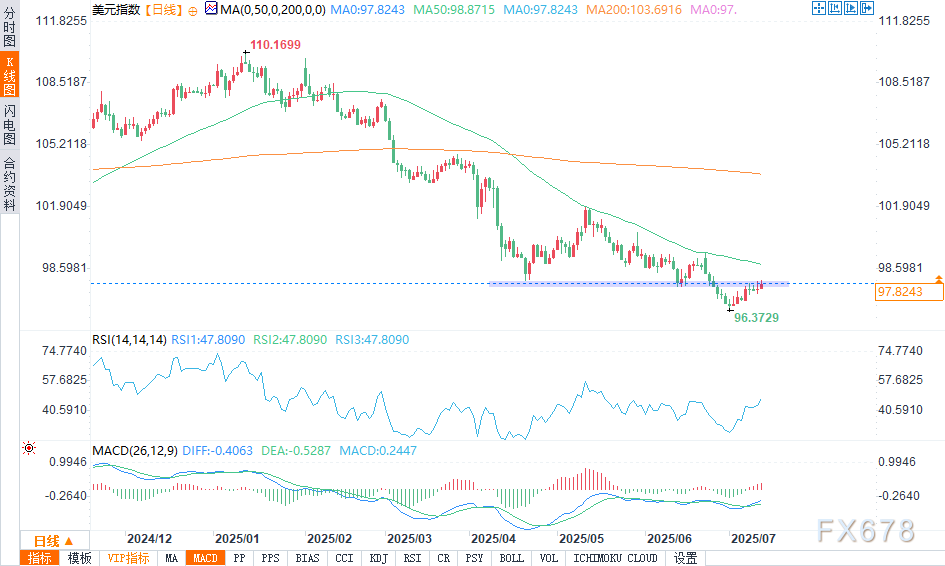Toggle the BOLL indicator in bottom bar

(x=511, y=558)
